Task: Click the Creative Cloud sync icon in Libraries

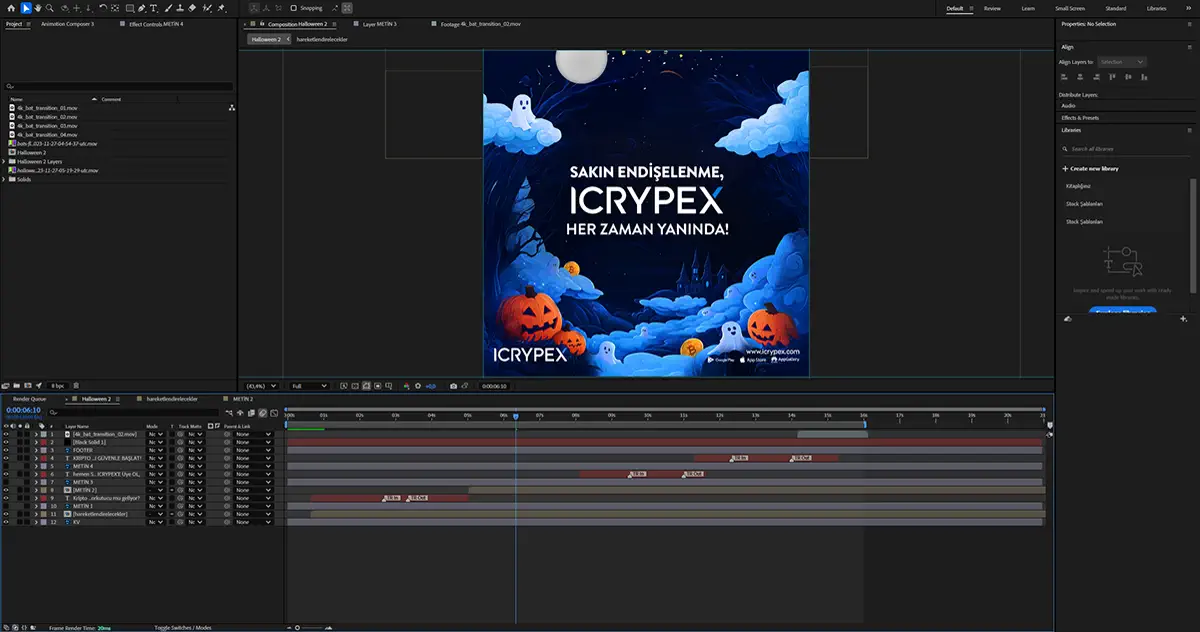Action: pyautogui.click(x=1068, y=319)
